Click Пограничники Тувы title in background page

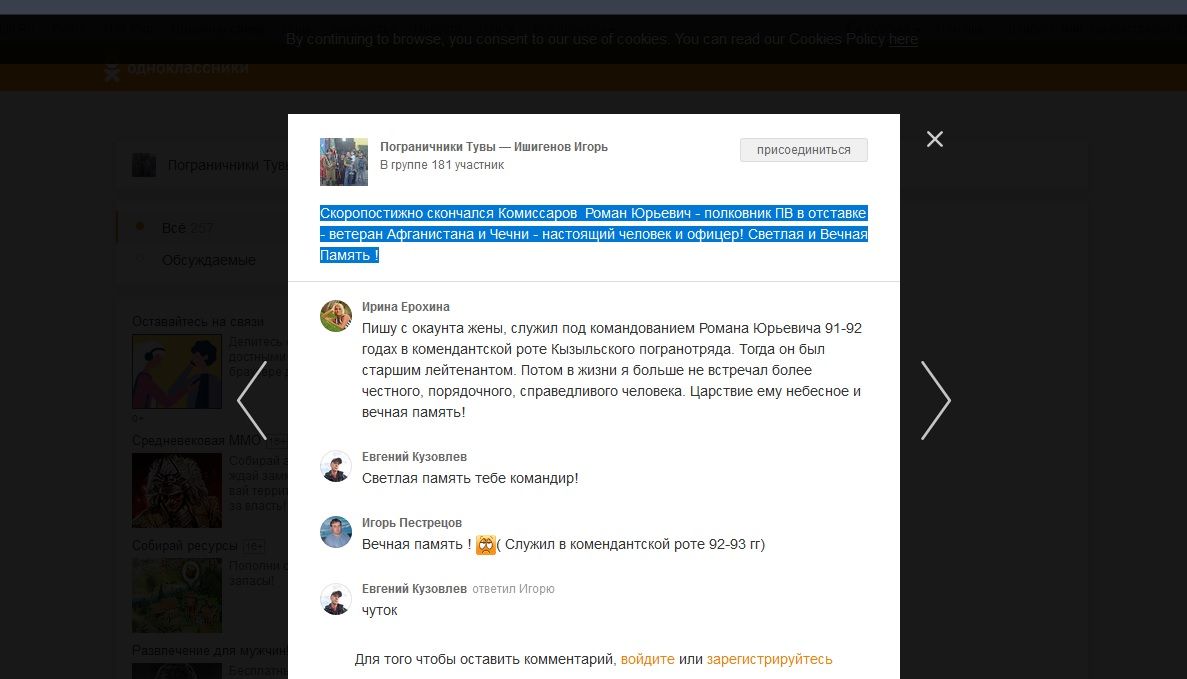point(227,165)
